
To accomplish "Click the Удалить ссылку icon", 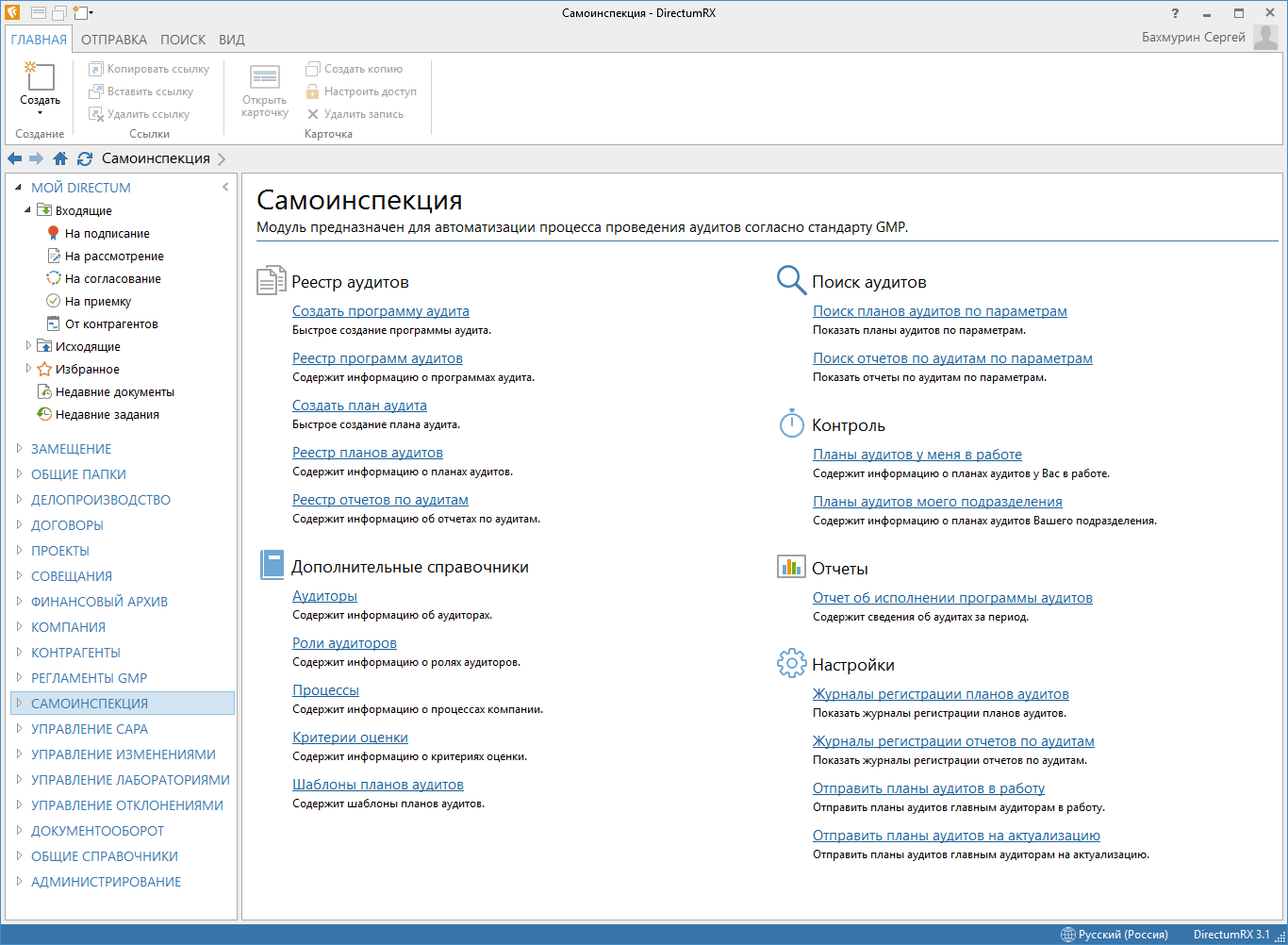I will pyautogui.click(x=95, y=114).
